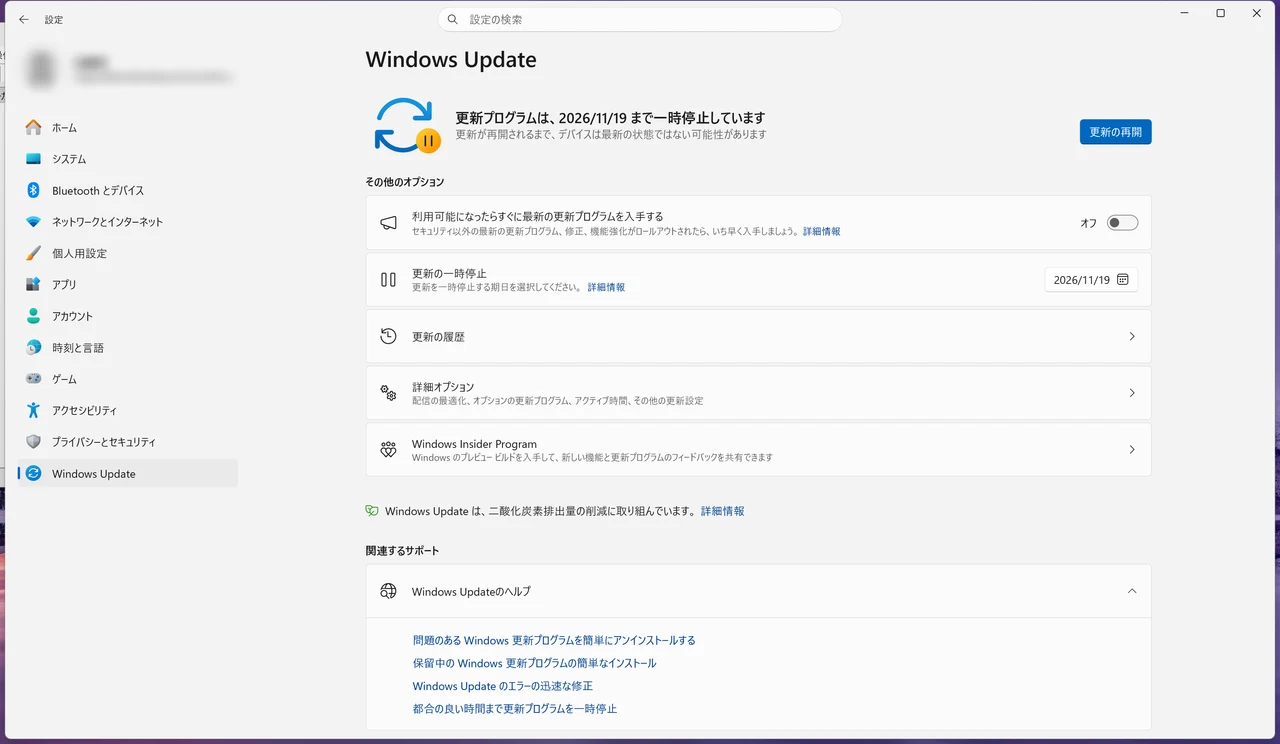Toggle the latest updates switch labeled オフ

coord(1122,223)
